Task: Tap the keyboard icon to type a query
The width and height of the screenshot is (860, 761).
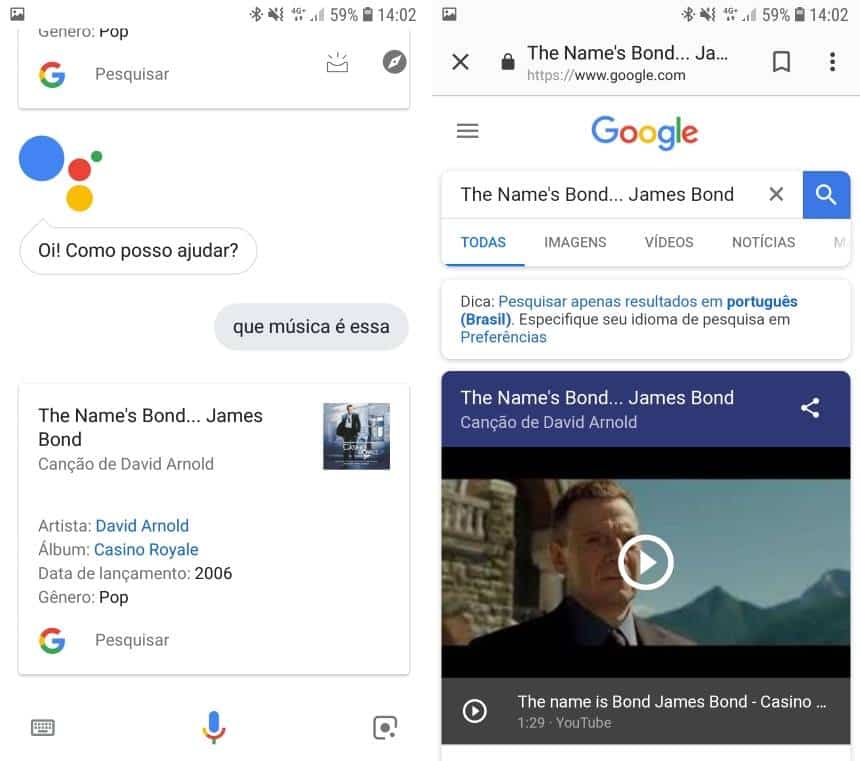Action: [x=42, y=728]
